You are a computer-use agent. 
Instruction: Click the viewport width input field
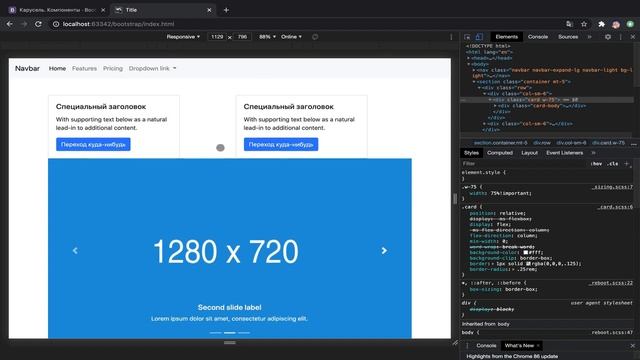click(x=217, y=37)
